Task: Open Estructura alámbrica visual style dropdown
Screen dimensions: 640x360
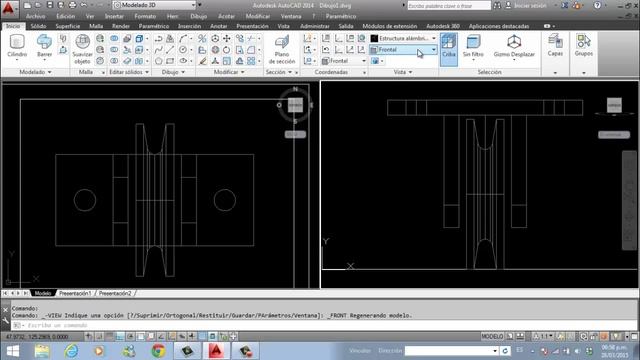Action: (403, 38)
